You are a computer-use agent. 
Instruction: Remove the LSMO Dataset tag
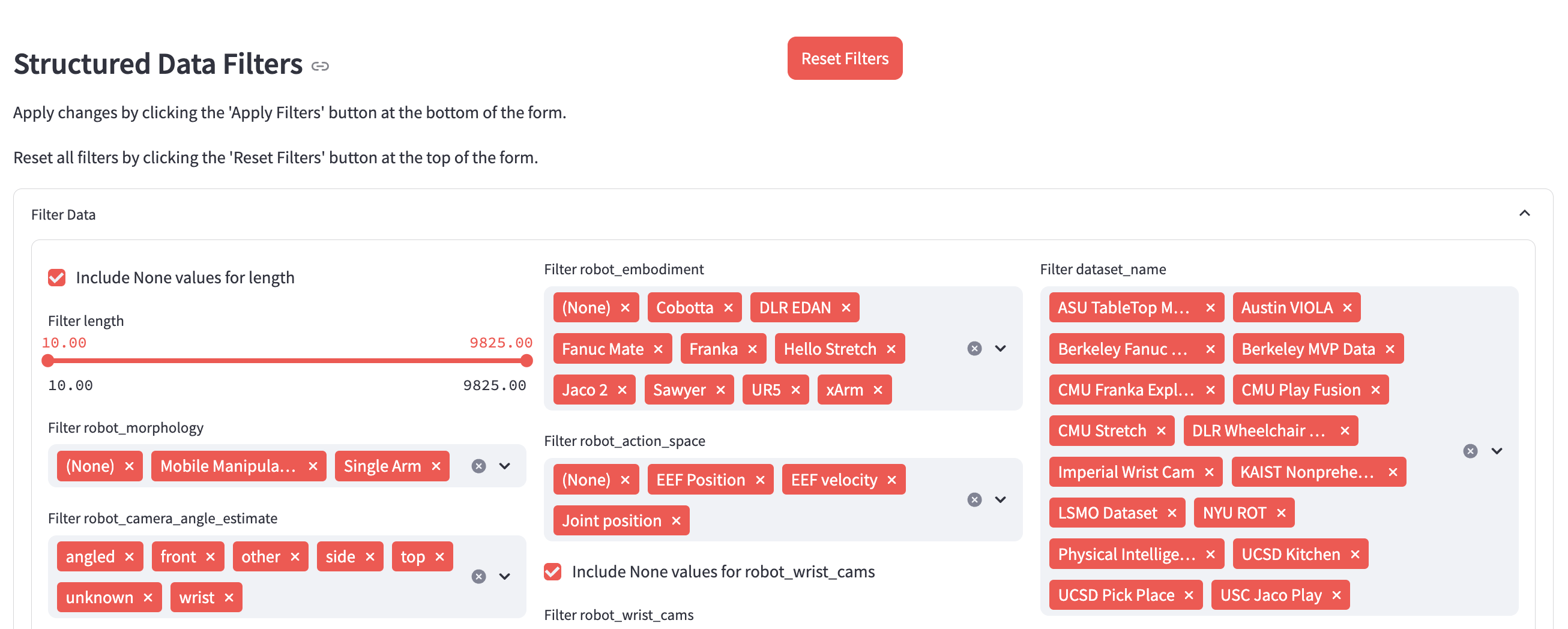(x=1172, y=513)
